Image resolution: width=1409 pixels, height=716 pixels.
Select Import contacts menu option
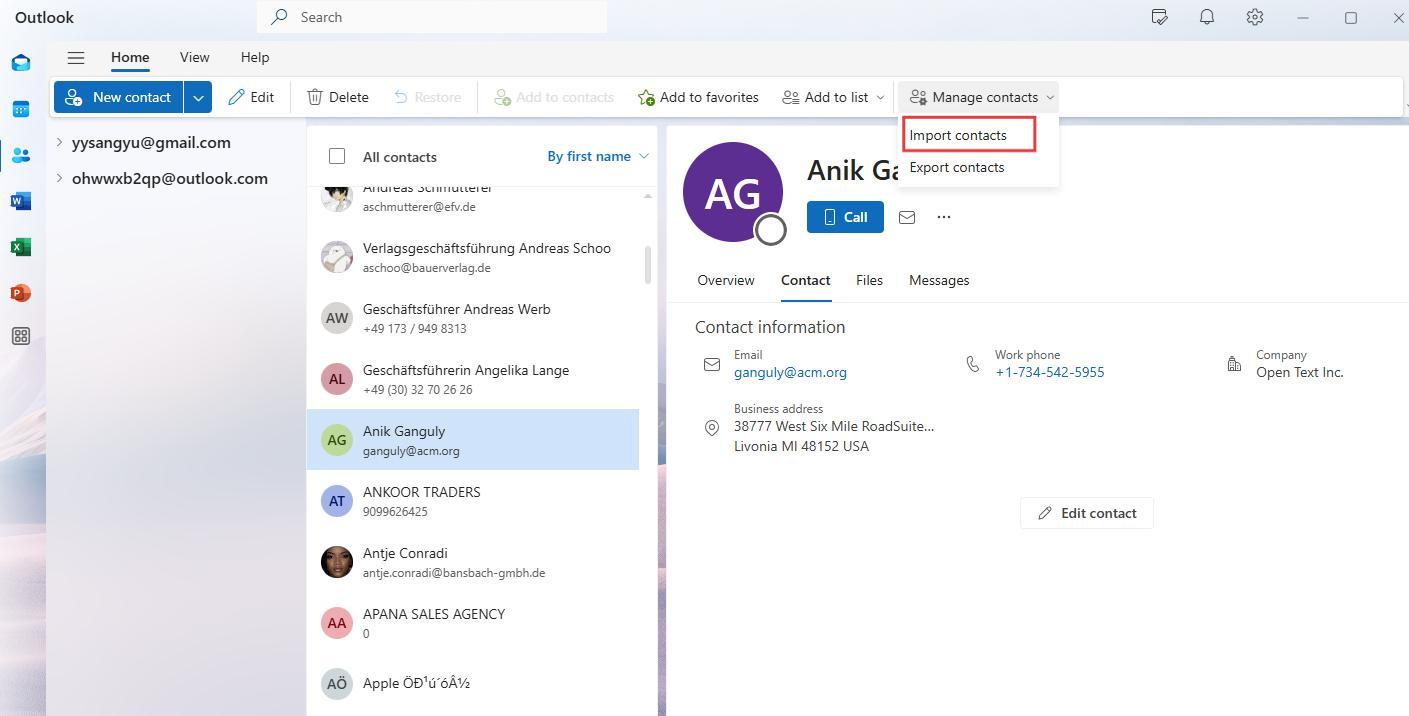958,135
